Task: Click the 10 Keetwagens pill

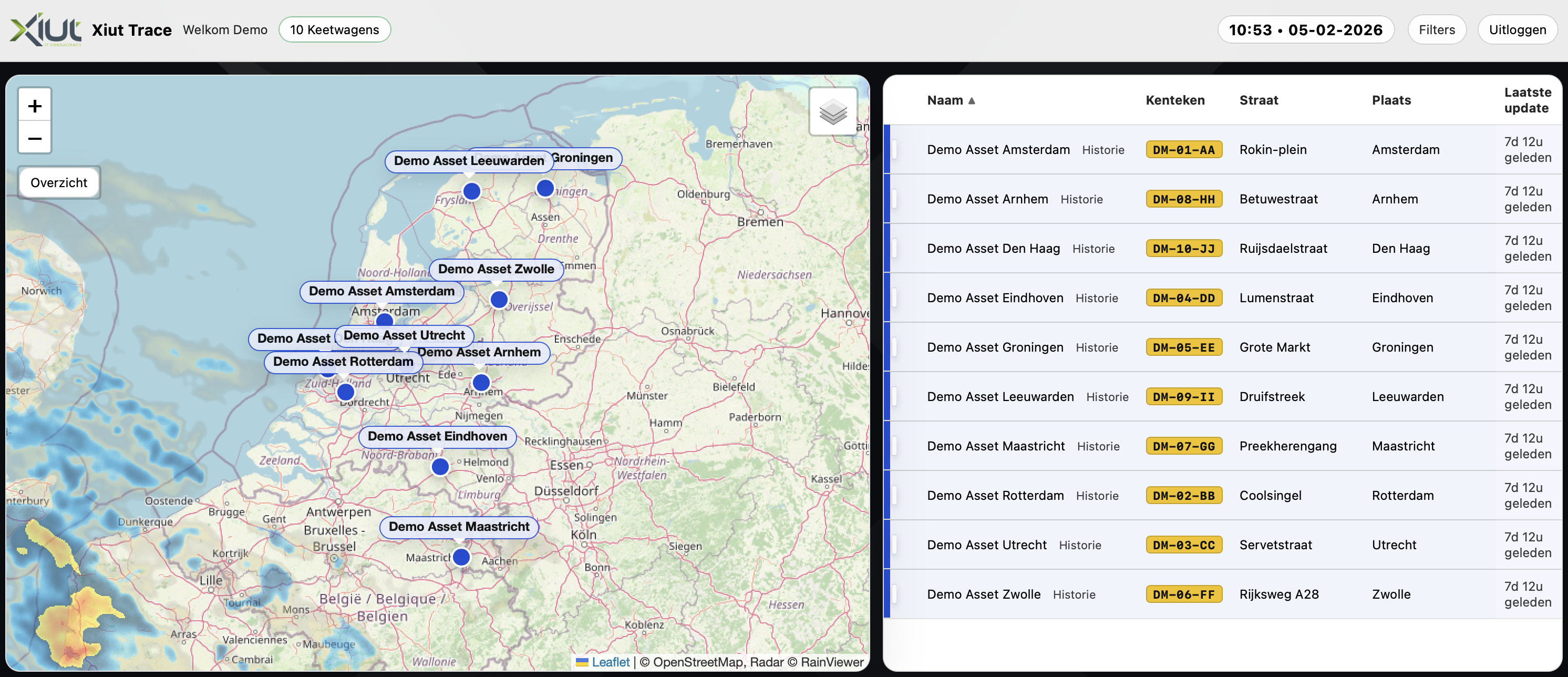Action: click(x=334, y=30)
